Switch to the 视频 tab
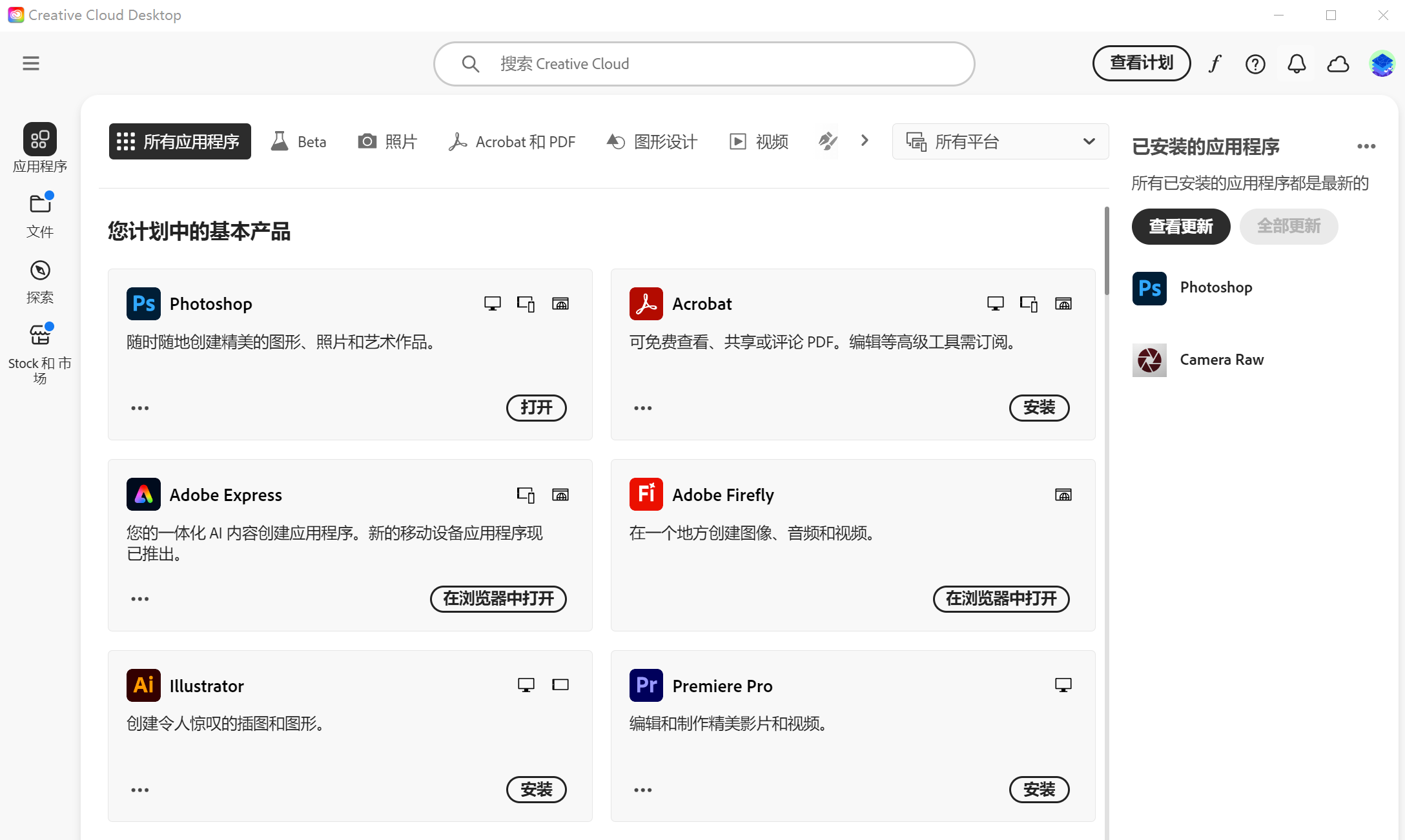Image resolution: width=1405 pixels, height=840 pixels. pos(759,141)
